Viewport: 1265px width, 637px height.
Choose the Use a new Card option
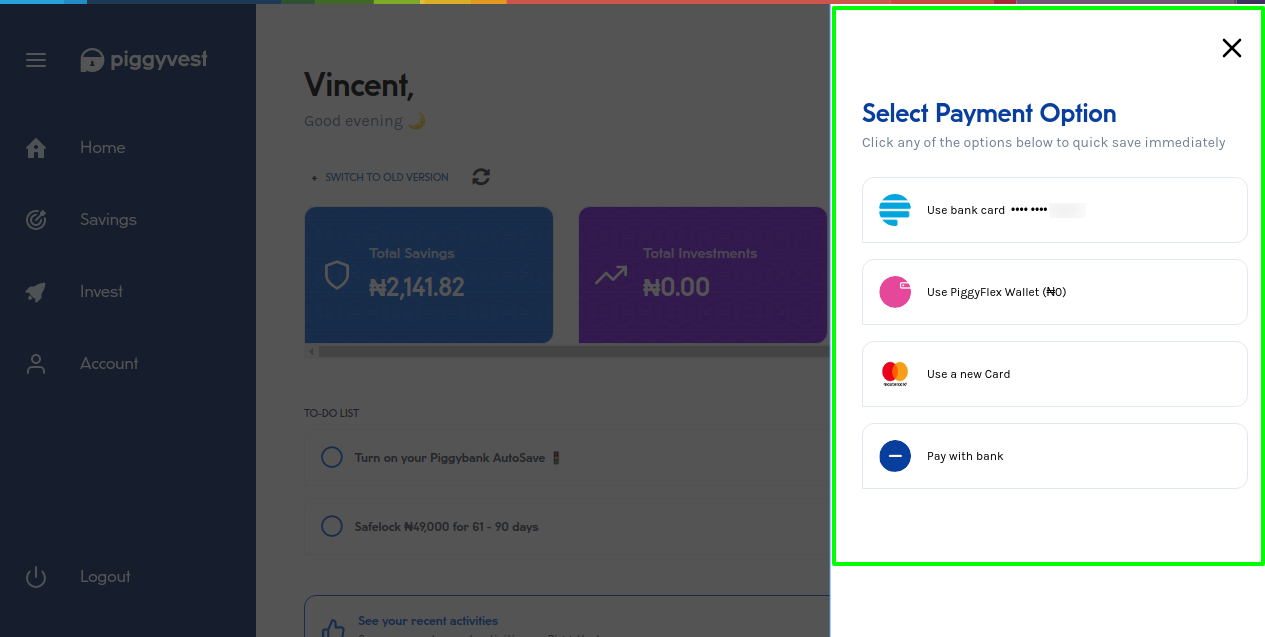1054,374
